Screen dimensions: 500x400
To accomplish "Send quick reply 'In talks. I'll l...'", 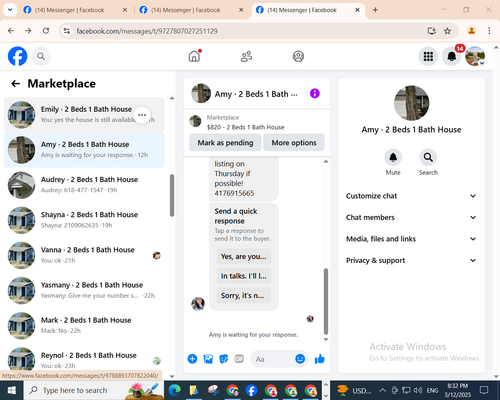I will tap(244, 276).
